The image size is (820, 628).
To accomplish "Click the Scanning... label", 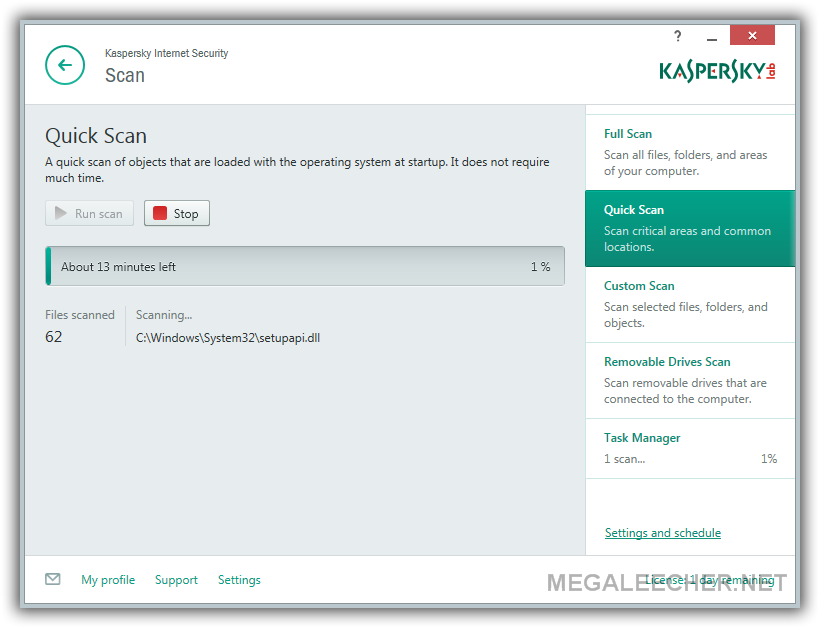I will [x=164, y=315].
